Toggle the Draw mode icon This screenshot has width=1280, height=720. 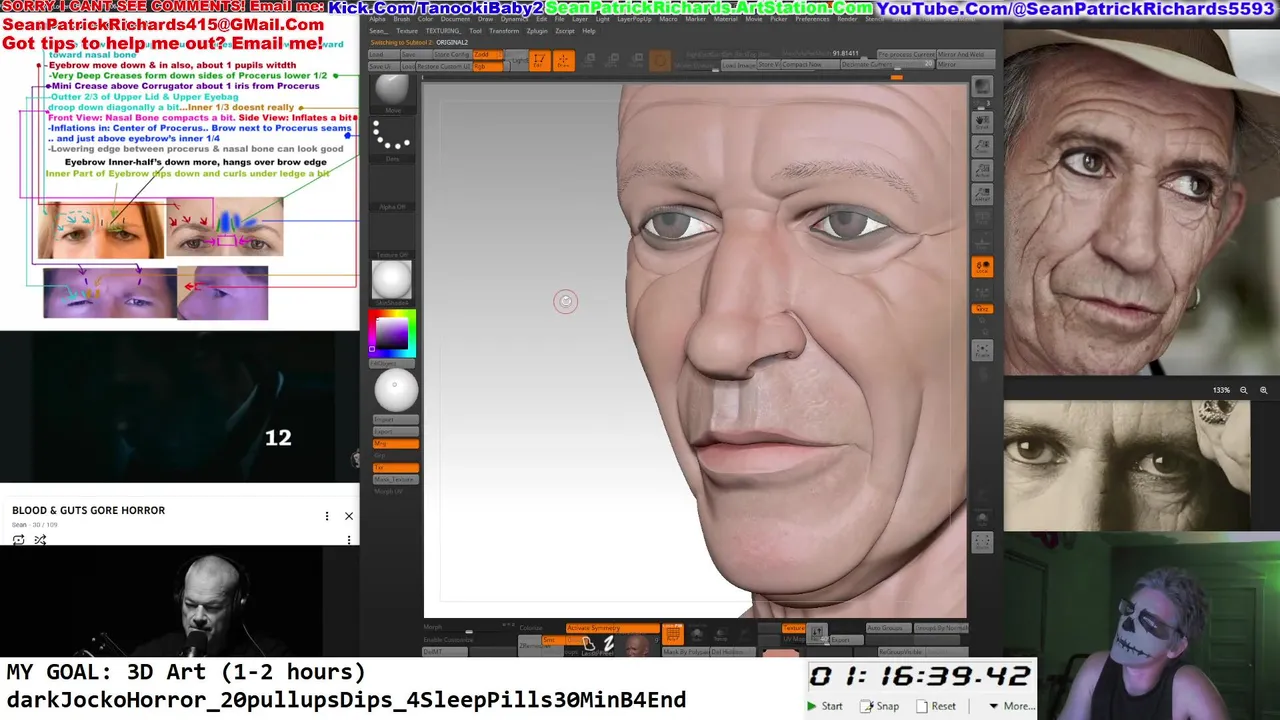563,61
